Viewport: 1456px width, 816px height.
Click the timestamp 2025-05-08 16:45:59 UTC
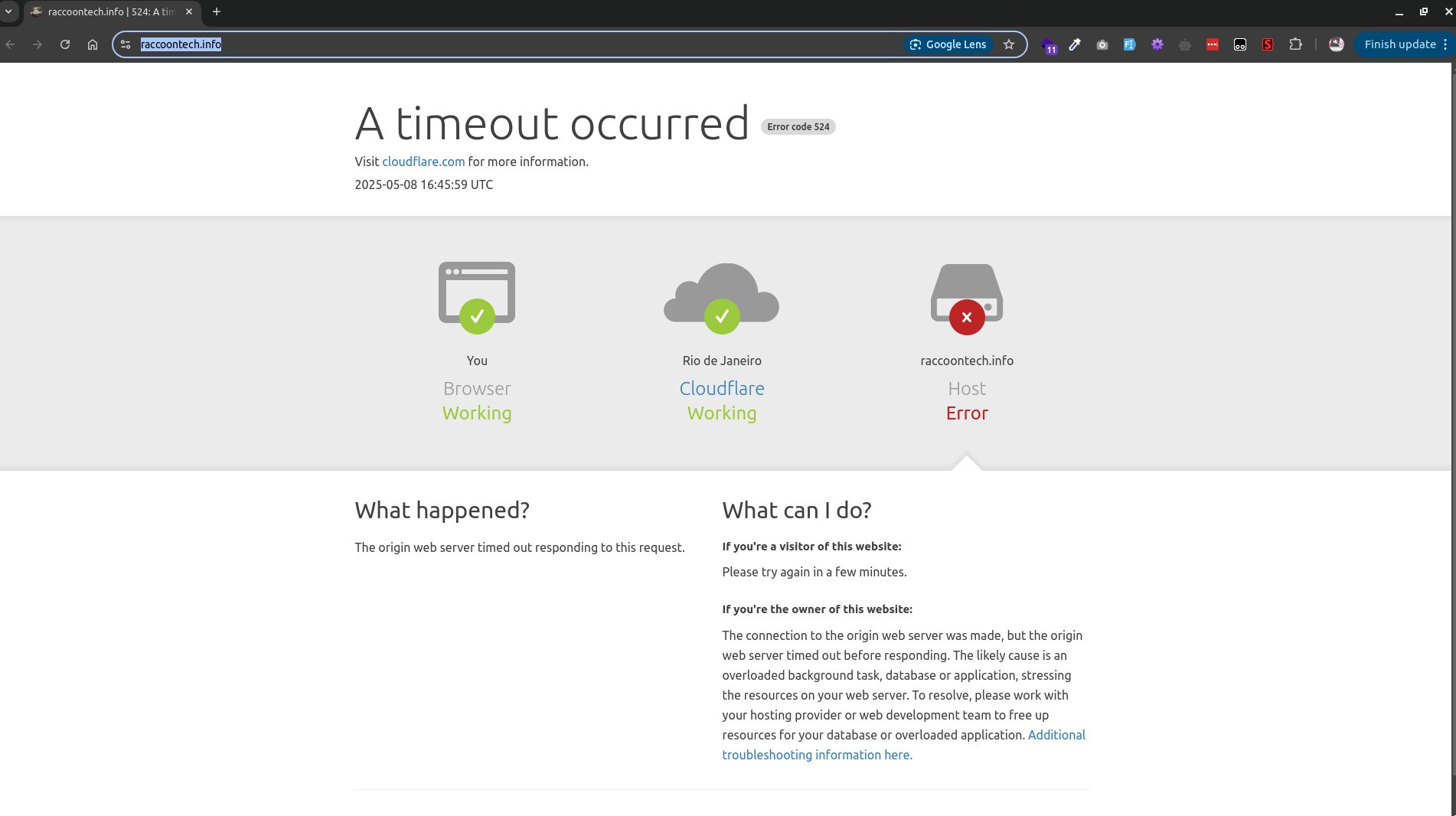click(424, 184)
